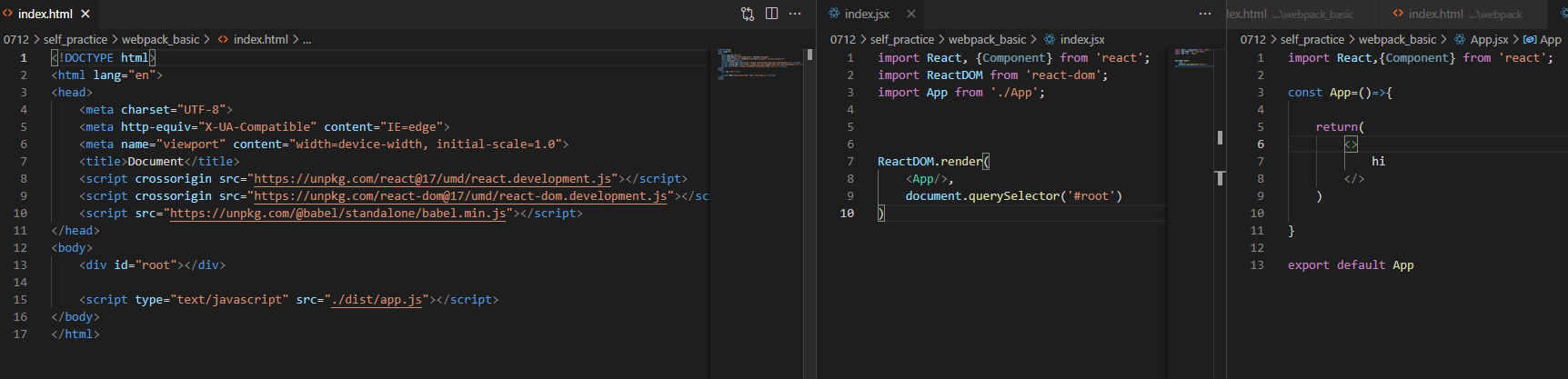Viewport: 1568px width, 379px height.
Task: Click the '<html lang="en">' line
Action: pyautogui.click(x=106, y=75)
